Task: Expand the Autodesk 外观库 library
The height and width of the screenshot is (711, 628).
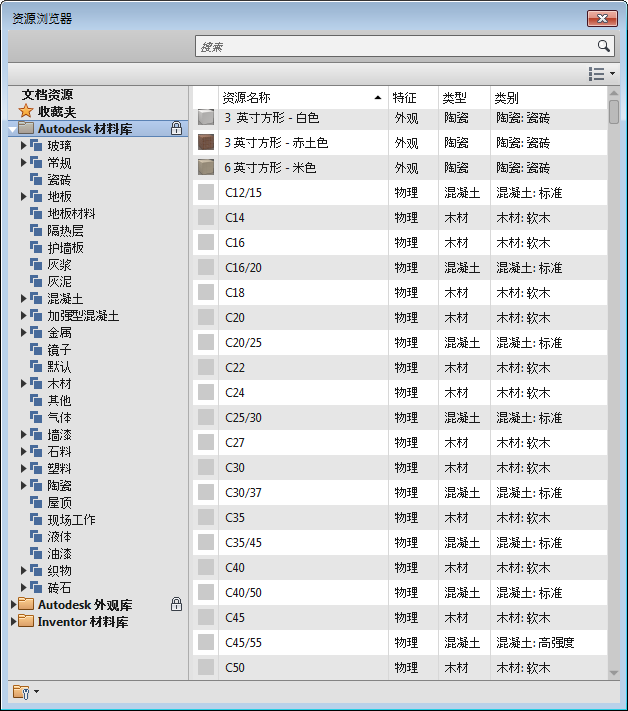Action: tap(13, 604)
